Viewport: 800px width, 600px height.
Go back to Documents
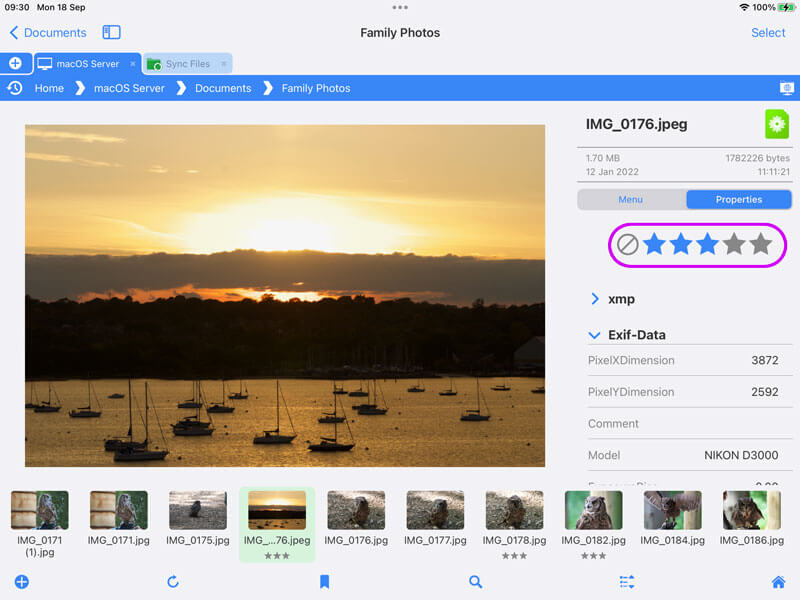(48, 33)
